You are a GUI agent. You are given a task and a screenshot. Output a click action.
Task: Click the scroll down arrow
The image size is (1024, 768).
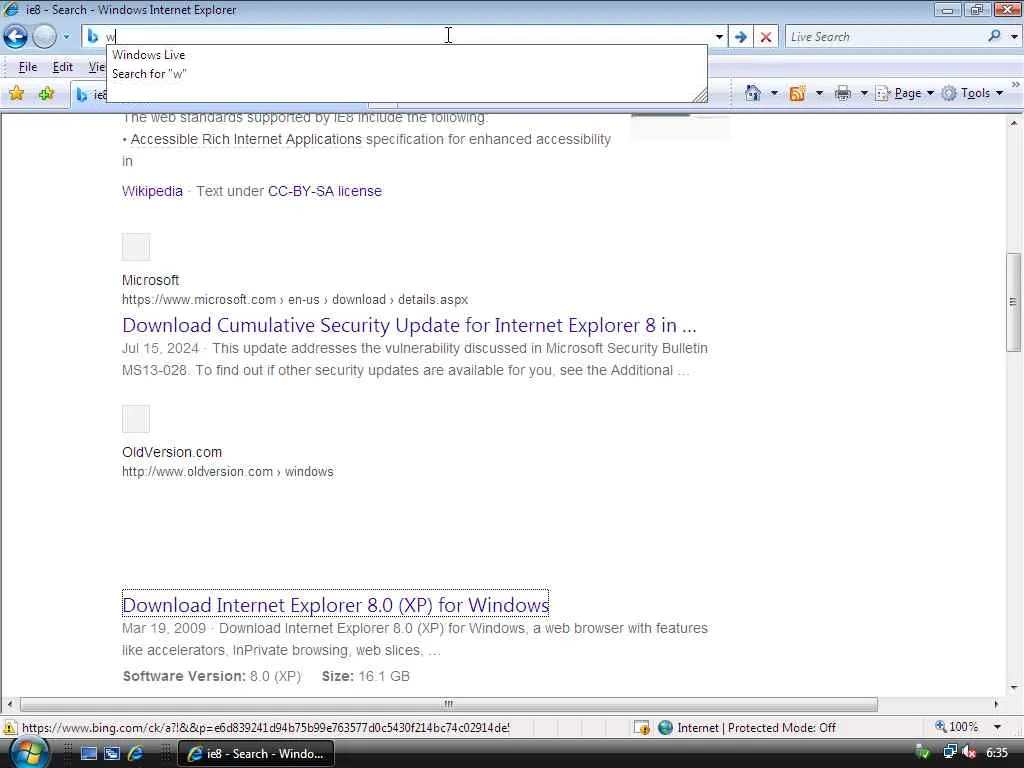[x=1014, y=688]
